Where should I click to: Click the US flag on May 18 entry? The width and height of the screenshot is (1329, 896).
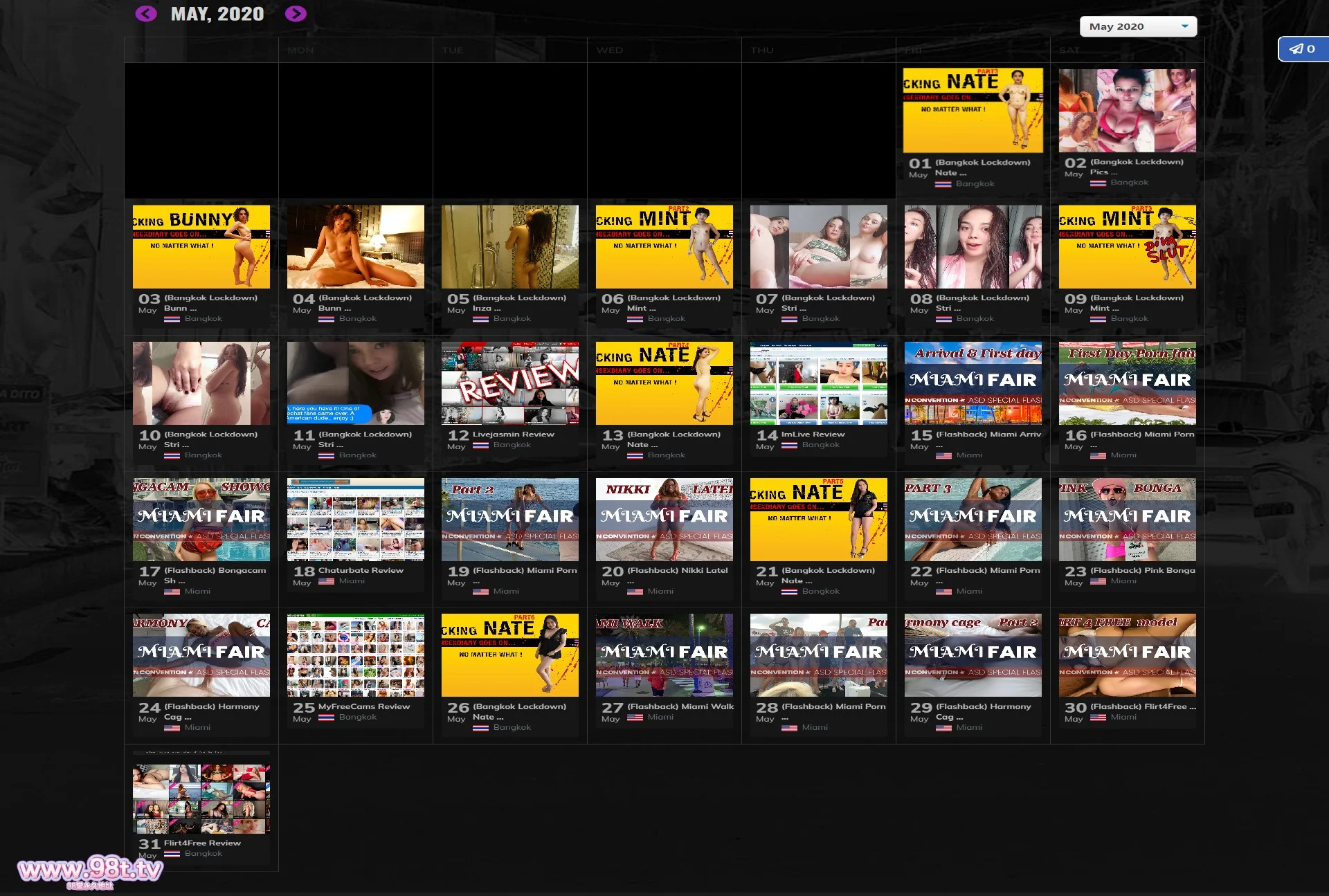326,581
